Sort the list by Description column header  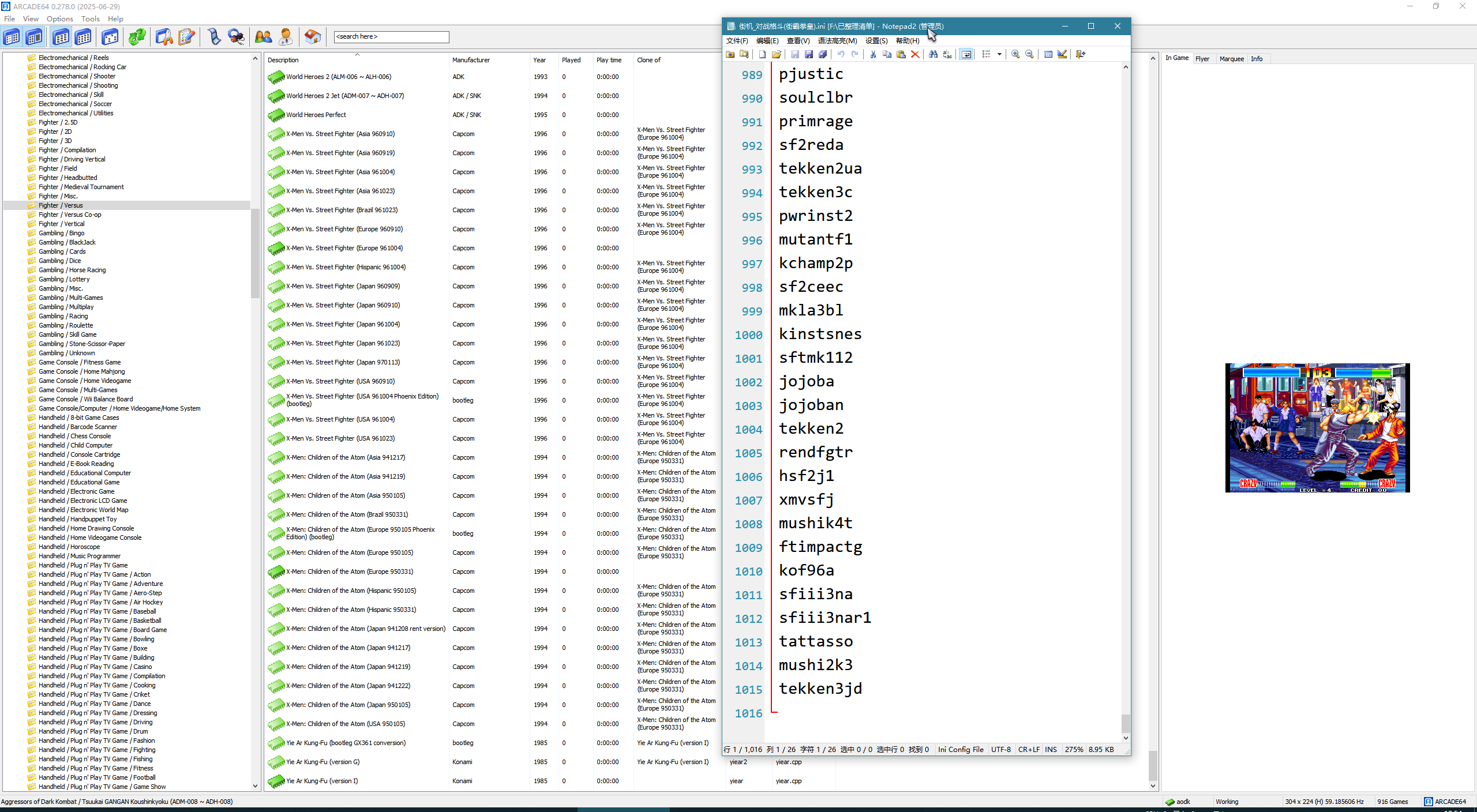point(357,60)
